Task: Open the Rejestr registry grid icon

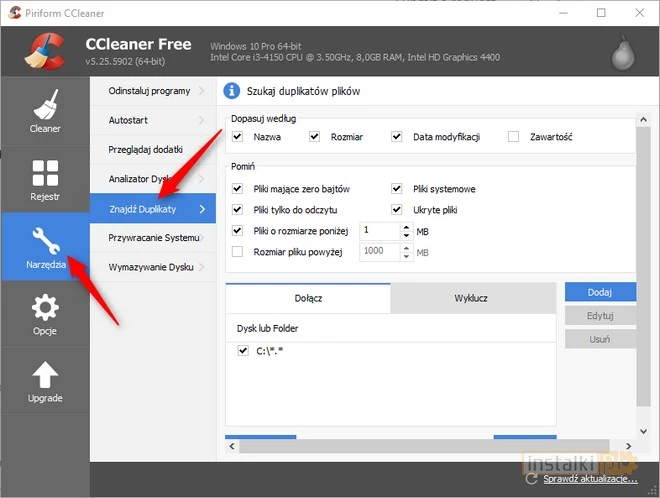Action: [x=44, y=174]
